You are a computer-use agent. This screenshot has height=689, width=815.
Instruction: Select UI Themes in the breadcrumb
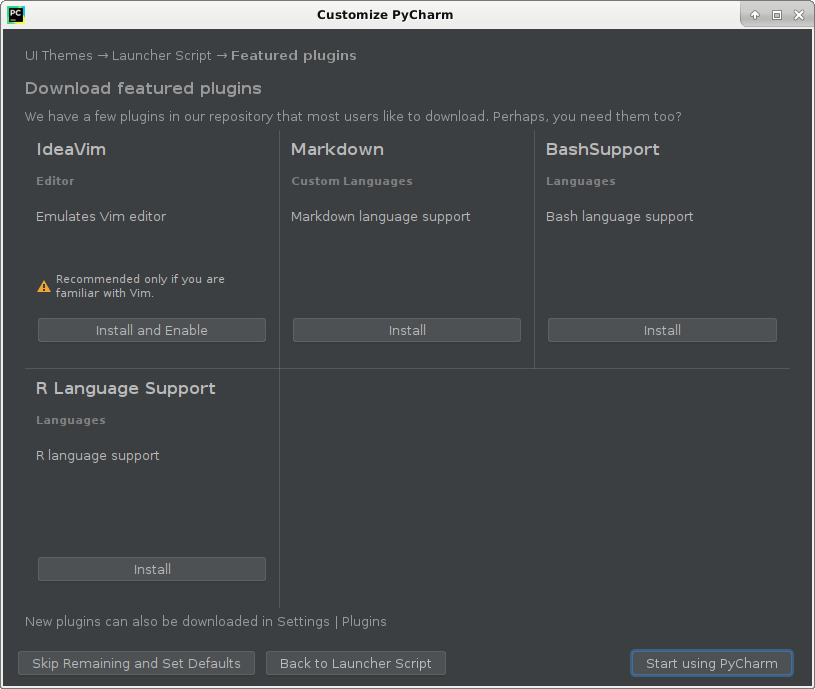click(x=59, y=56)
